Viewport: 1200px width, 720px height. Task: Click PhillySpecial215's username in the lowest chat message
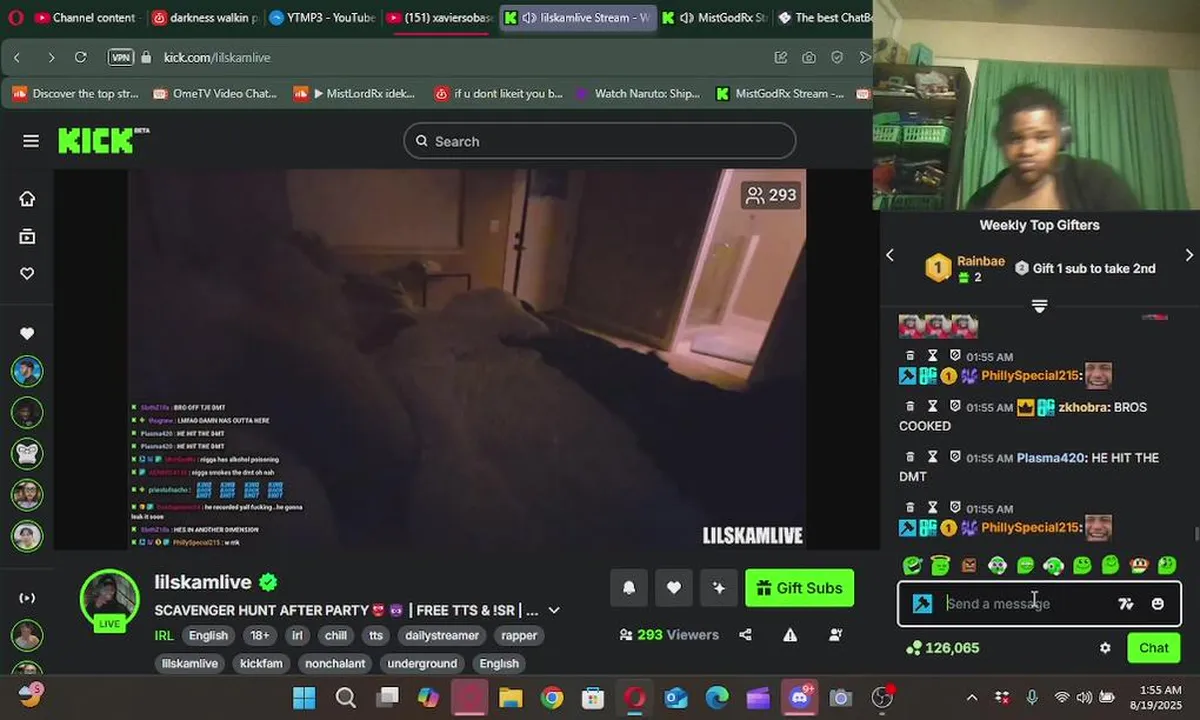pyautogui.click(x=1031, y=527)
